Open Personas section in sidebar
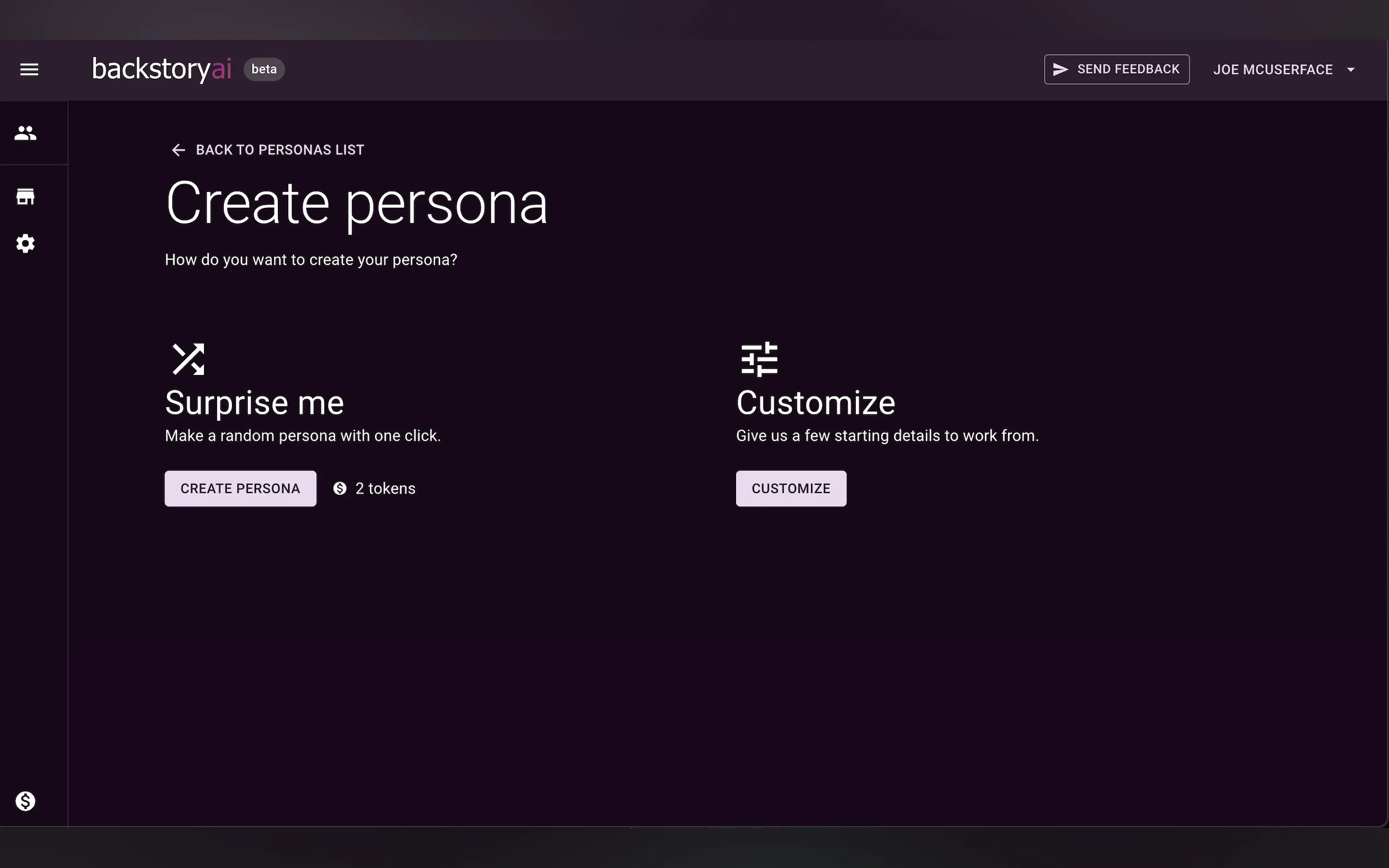Viewport: 1389px width, 868px height. (25, 133)
